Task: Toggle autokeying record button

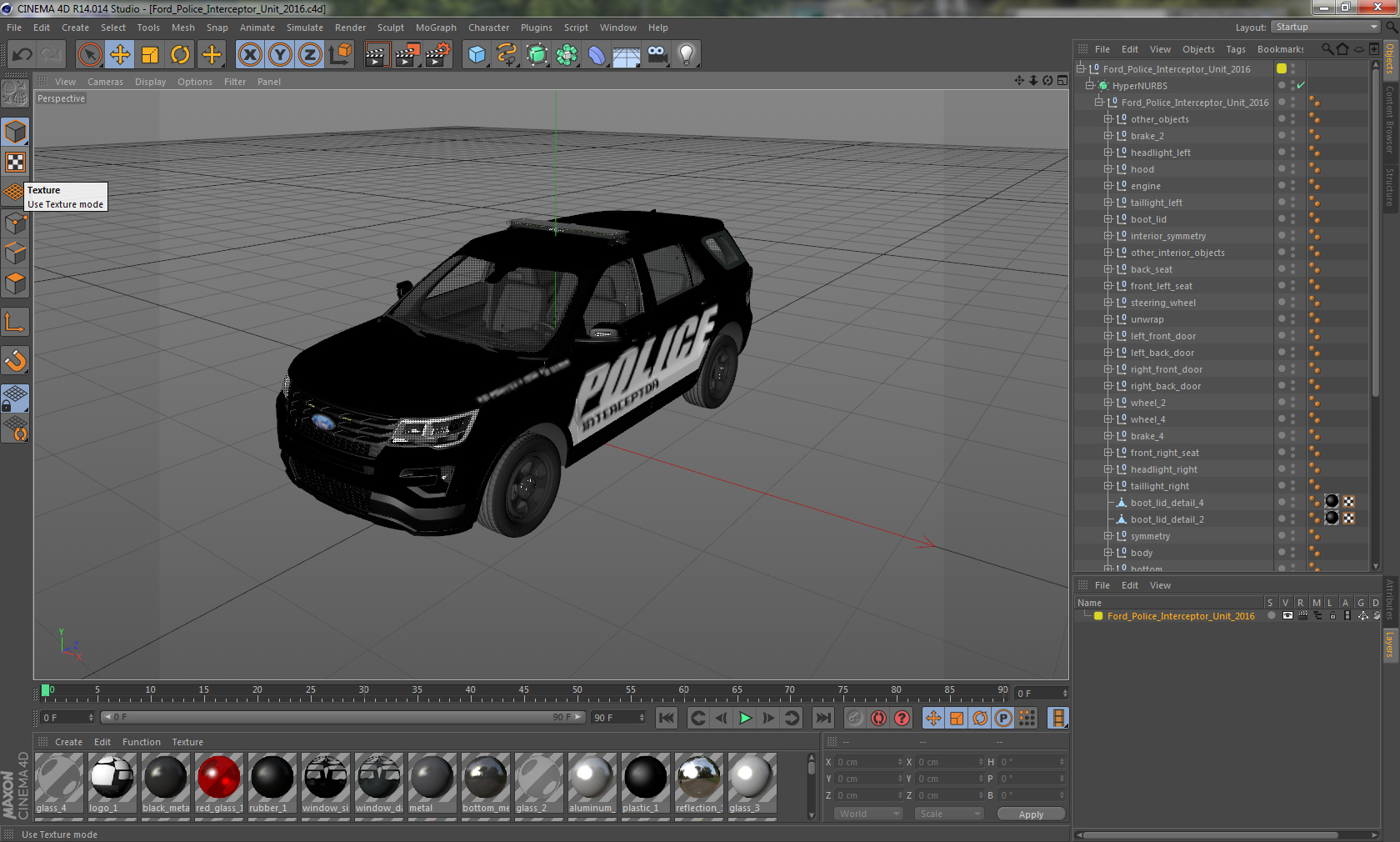Action: 878,718
